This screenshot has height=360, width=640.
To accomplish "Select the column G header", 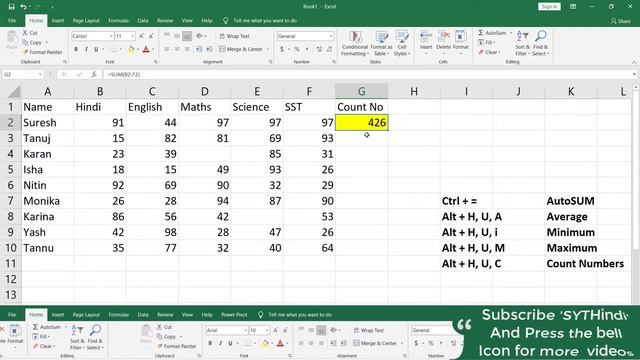I will coord(362,91).
